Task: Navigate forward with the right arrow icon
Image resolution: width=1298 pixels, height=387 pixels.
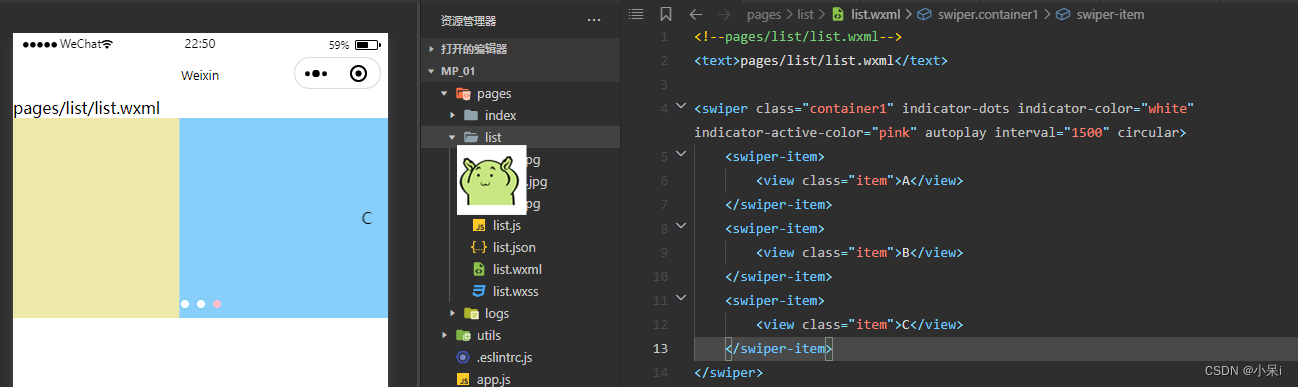Action: click(x=725, y=14)
